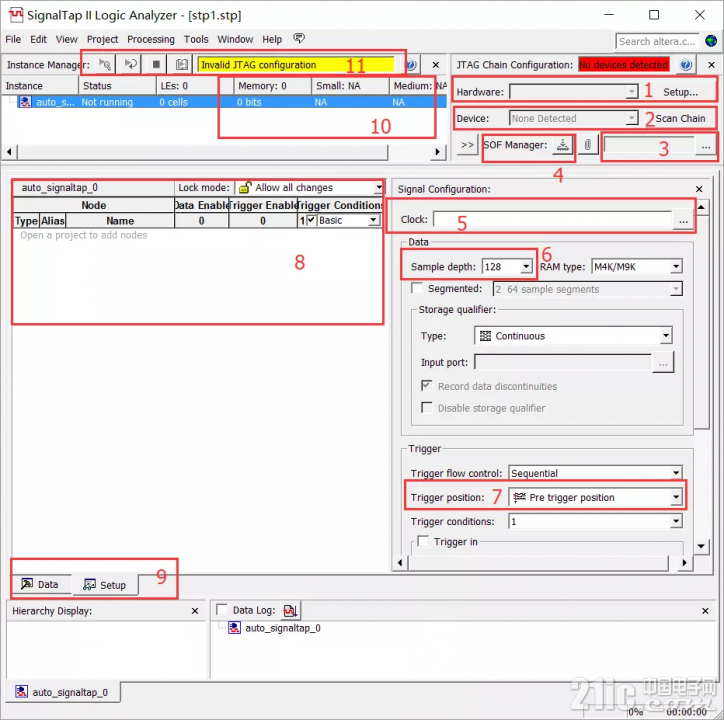The width and height of the screenshot is (724, 720).
Task: Click the feedback speech bubble icon
Action: coord(299,38)
